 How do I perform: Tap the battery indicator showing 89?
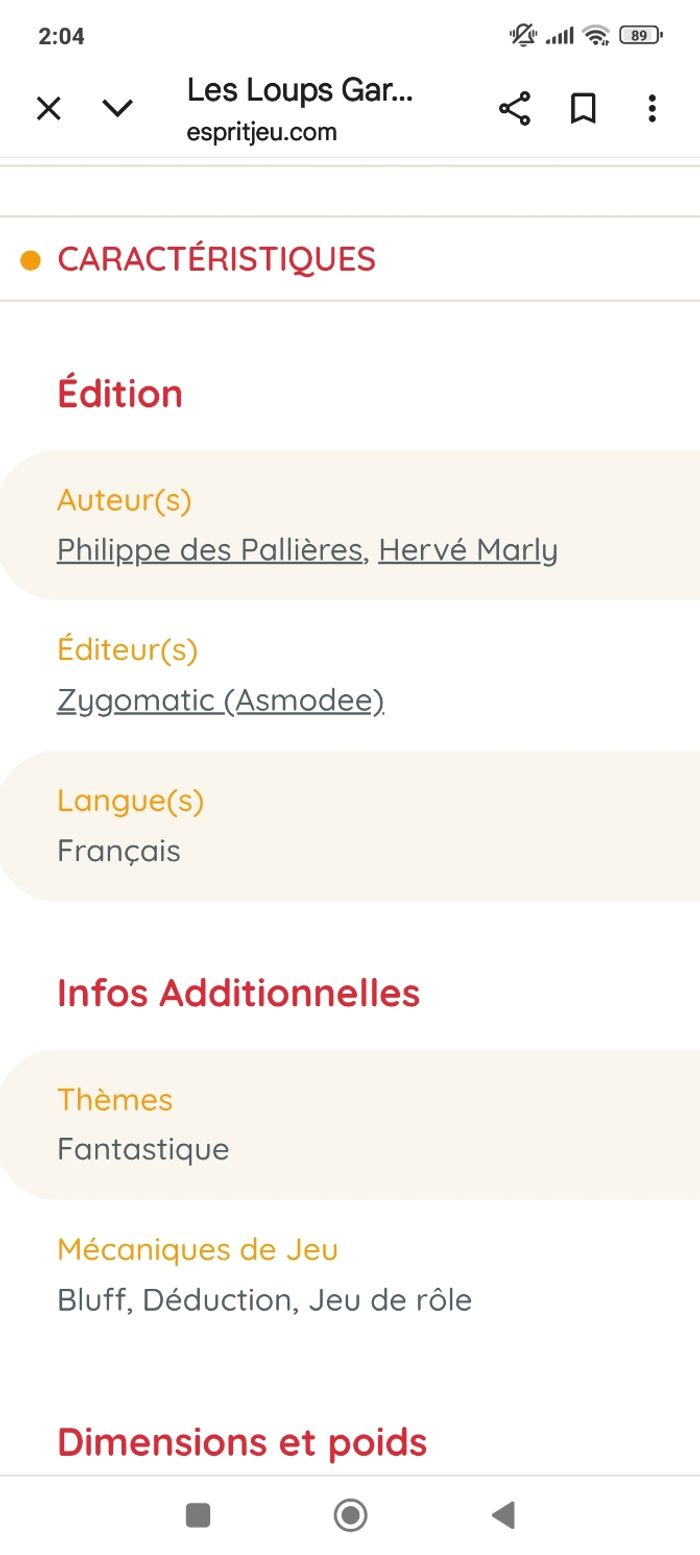(x=640, y=36)
